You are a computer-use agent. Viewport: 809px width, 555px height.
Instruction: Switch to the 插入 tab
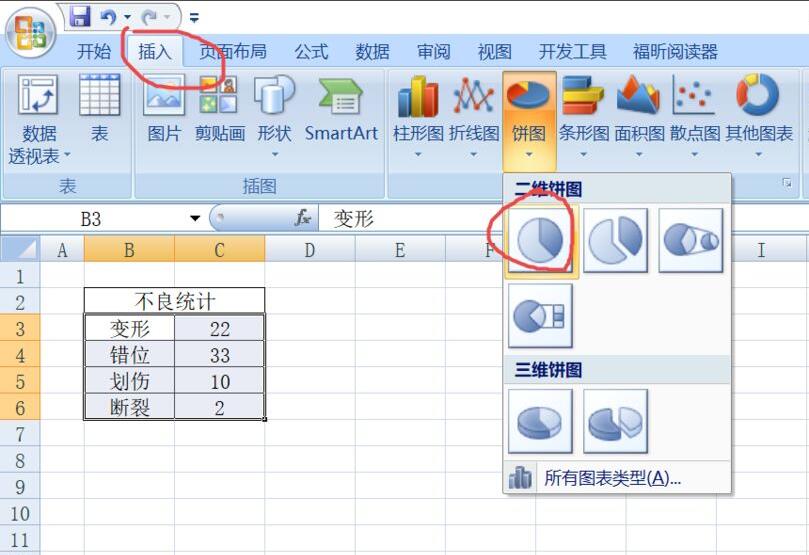click(x=155, y=51)
